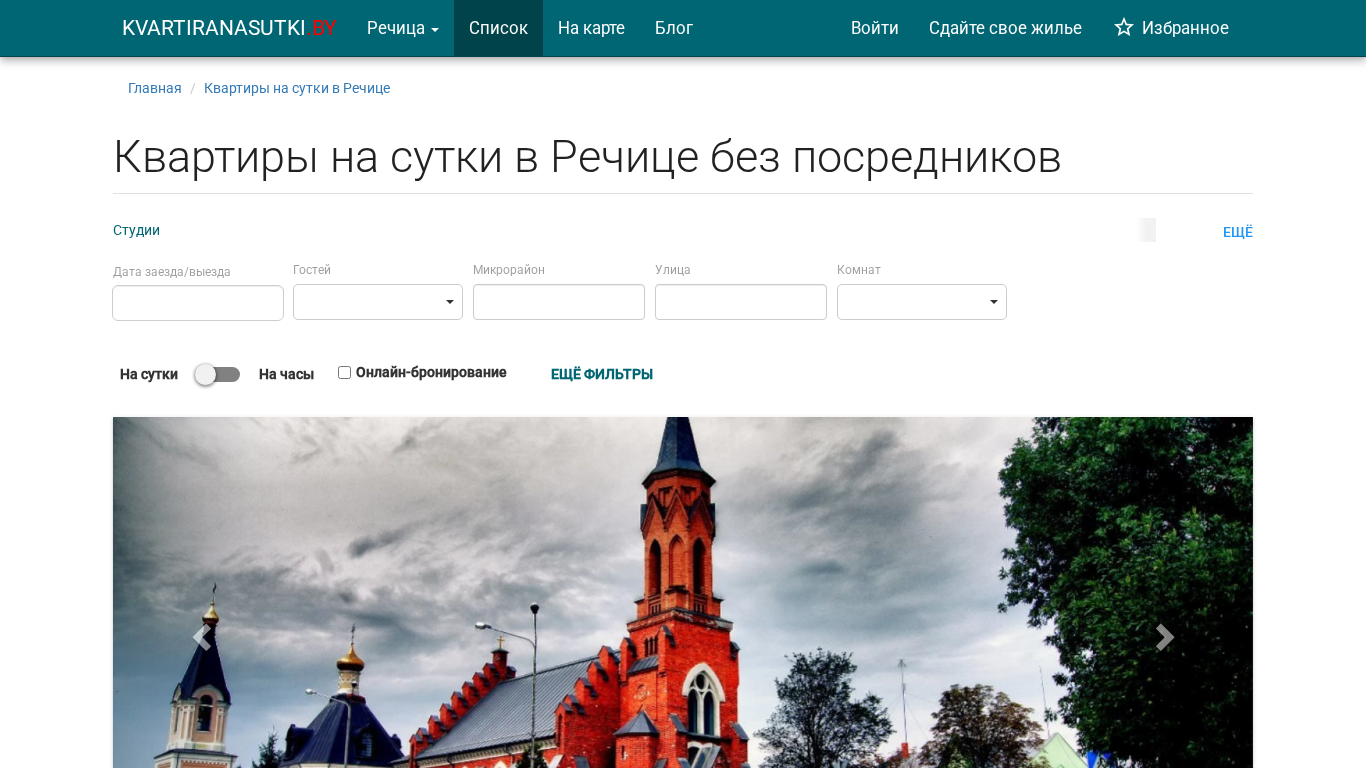
Task: Click Войти to log in
Action: point(875,28)
